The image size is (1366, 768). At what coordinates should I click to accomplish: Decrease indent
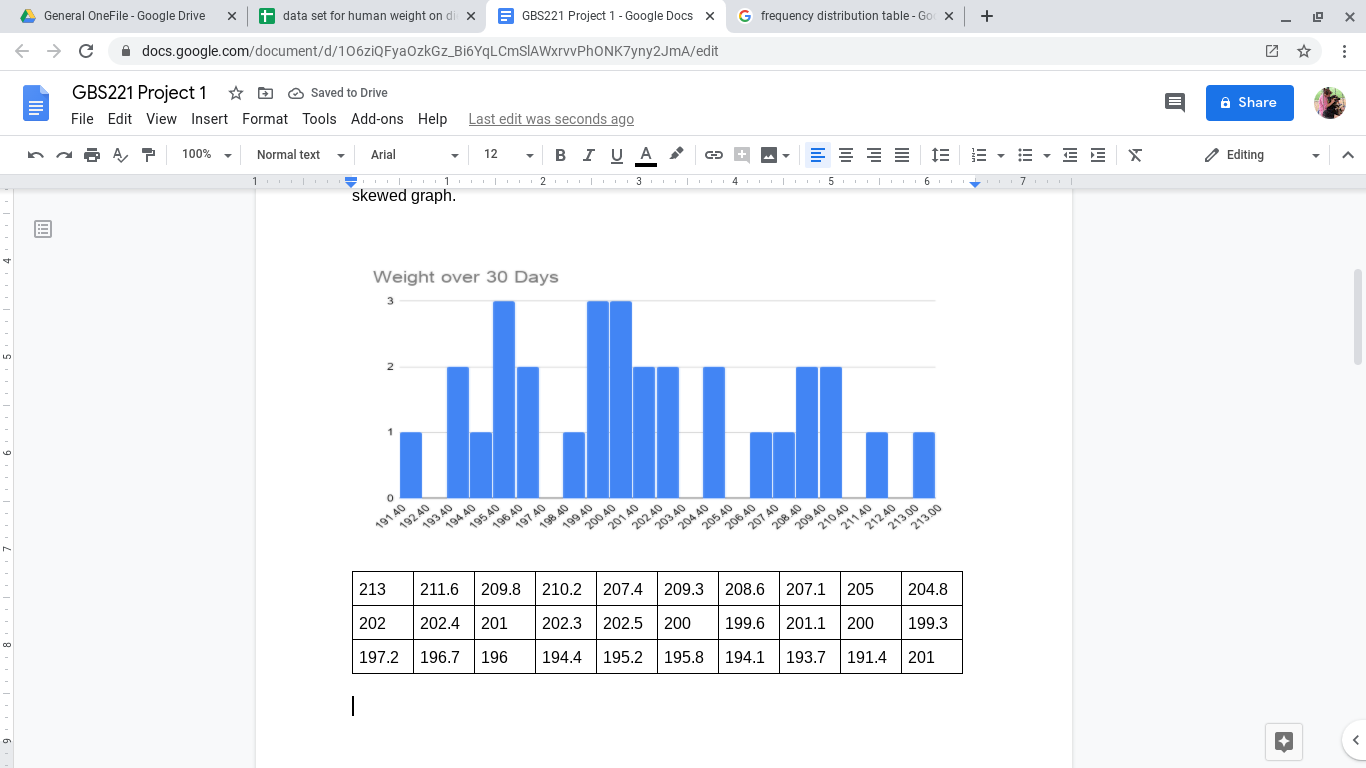click(x=1070, y=155)
